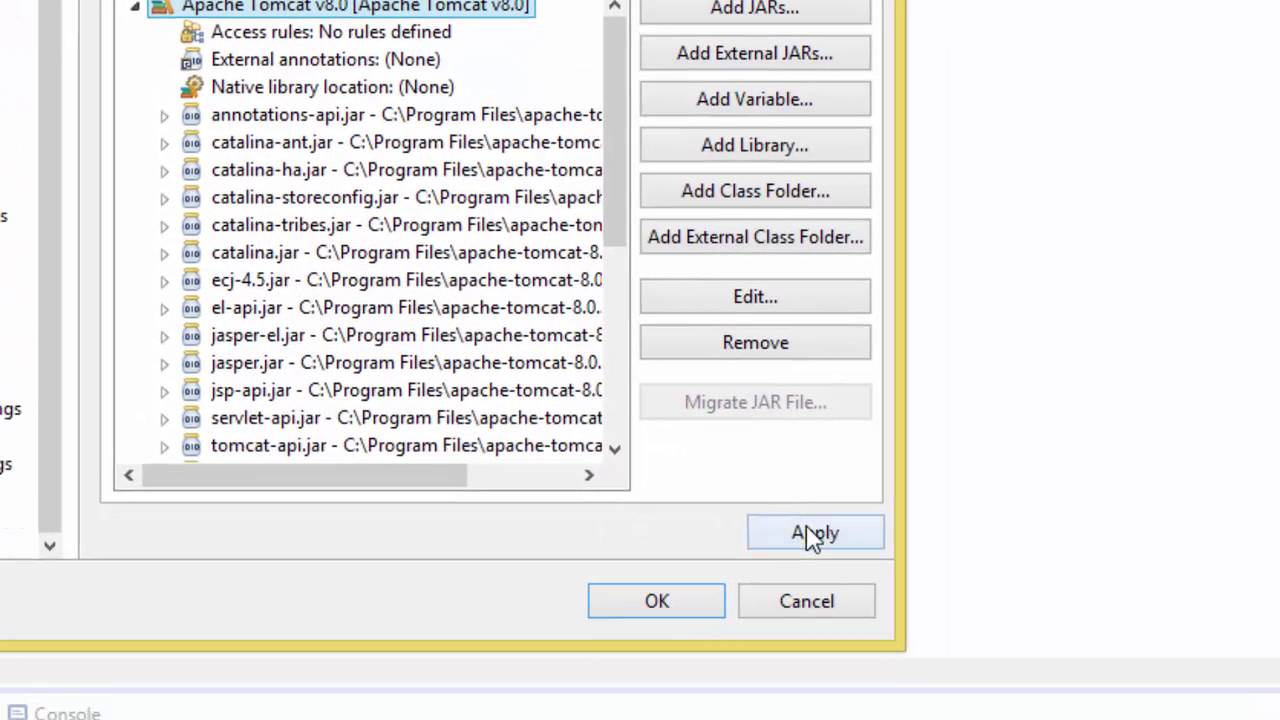
Task: Click the jar icon beside jasper-el.jar
Action: (x=191, y=335)
